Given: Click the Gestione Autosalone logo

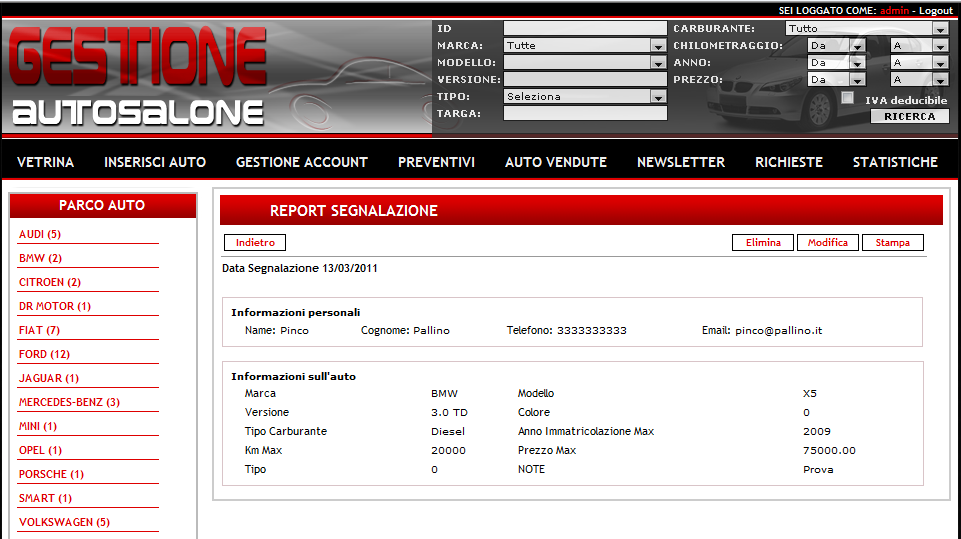Looking at the screenshot, I should click(139, 76).
